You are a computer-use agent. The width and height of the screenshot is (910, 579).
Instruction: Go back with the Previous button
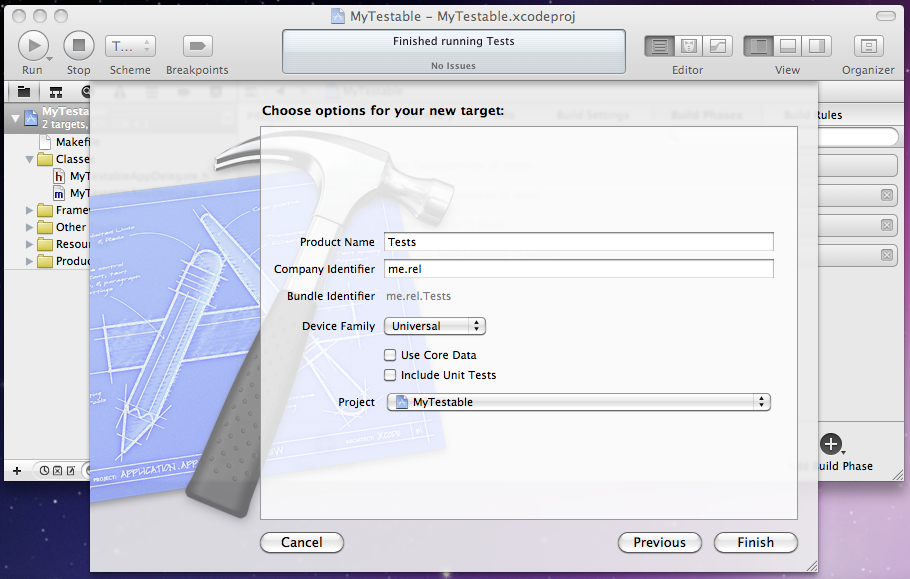[x=660, y=542]
